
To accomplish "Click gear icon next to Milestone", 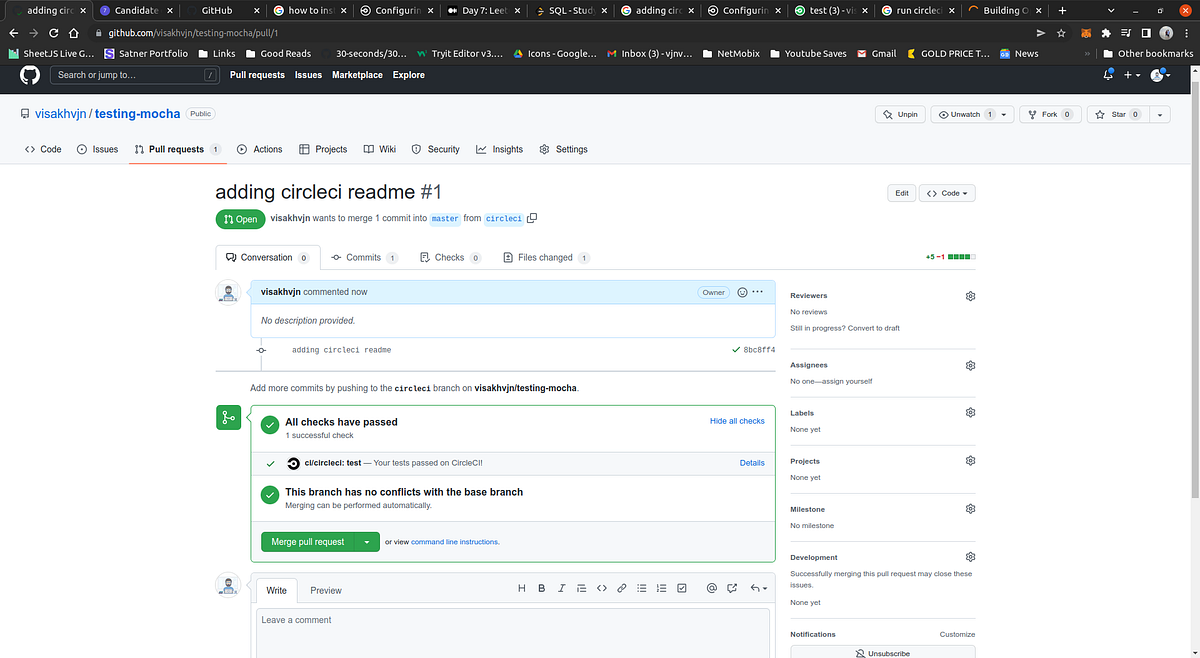I will pyautogui.click(x=970, y=509).
